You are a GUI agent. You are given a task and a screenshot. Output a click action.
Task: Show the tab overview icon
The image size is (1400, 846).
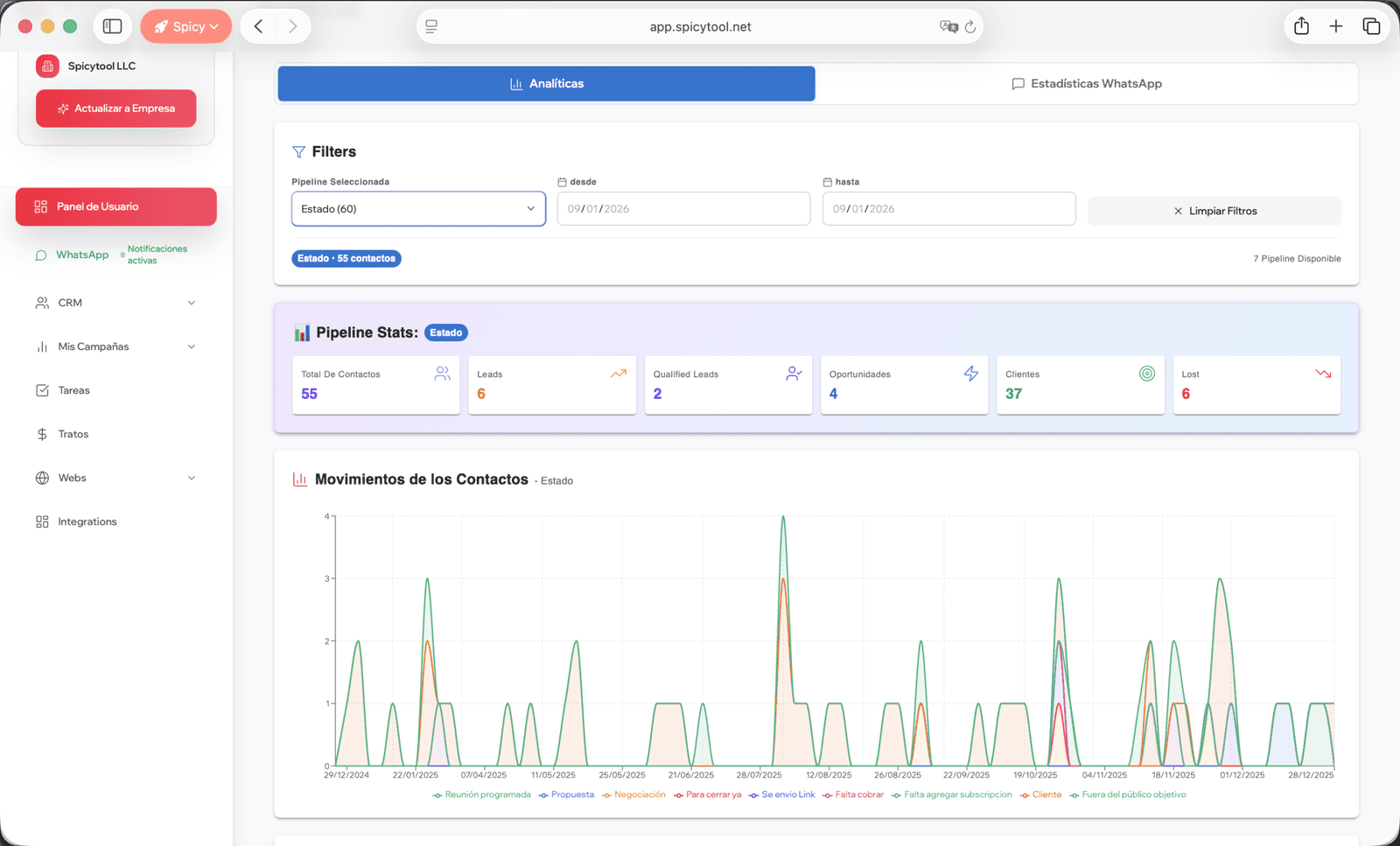pos(1370,26)
